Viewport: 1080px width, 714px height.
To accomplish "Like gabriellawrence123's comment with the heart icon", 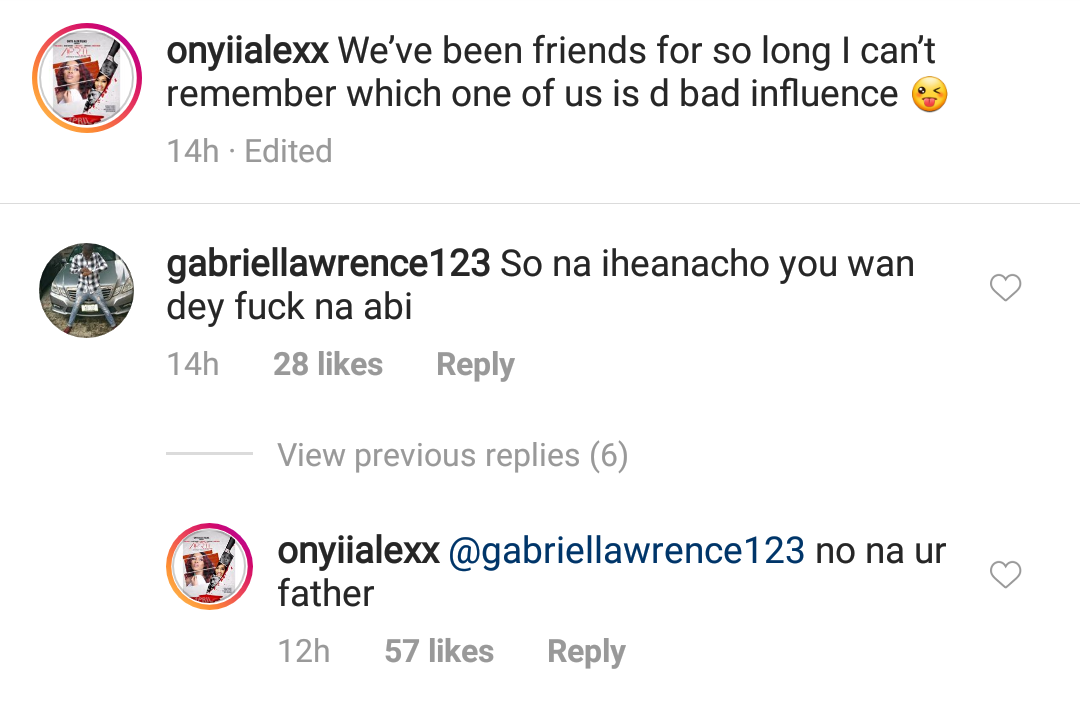I will coord(1005,289).
